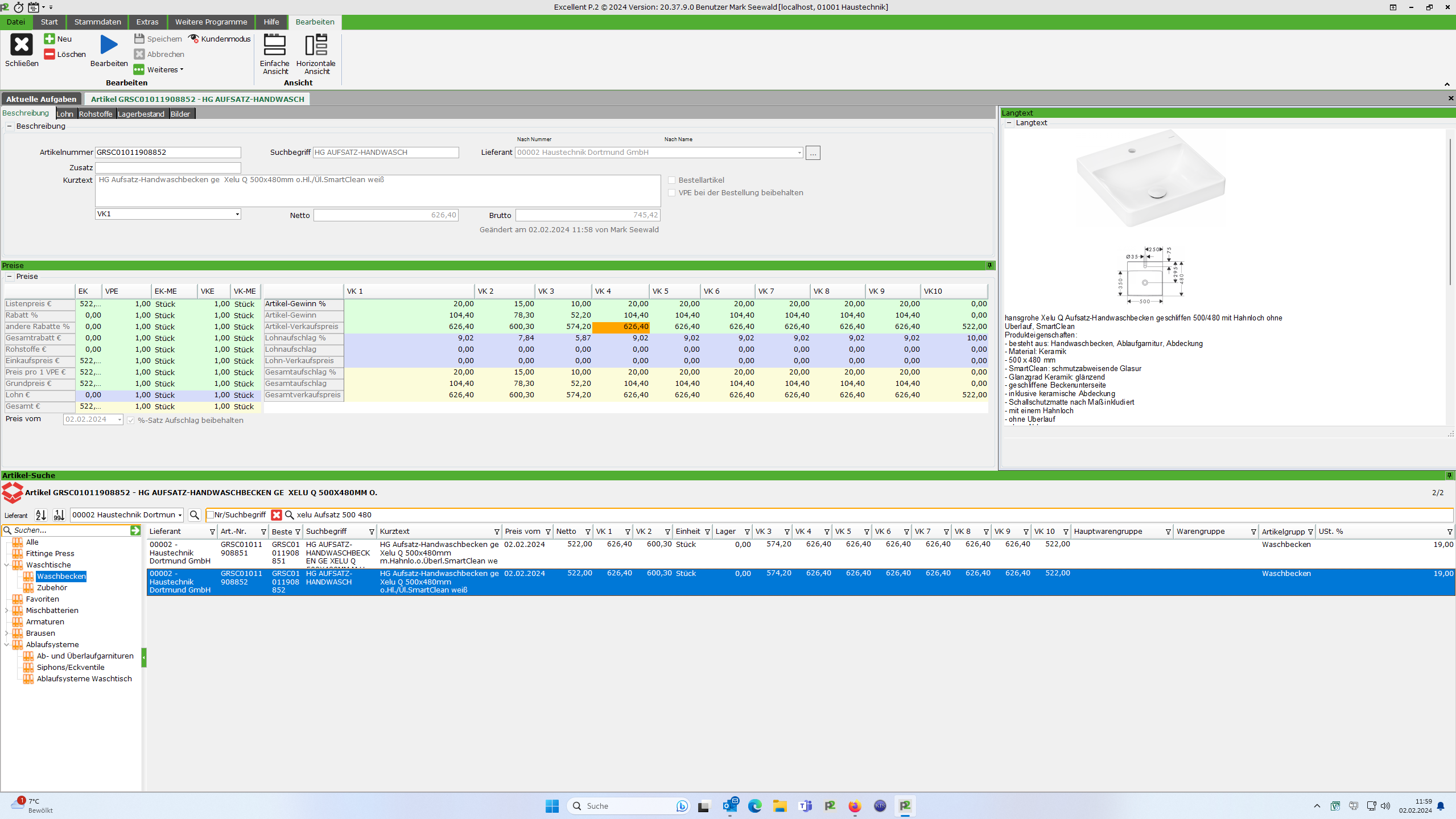Screen dimensions: 1456x819
Task: Switch to the Lohn tab
Action: (65, 114)
